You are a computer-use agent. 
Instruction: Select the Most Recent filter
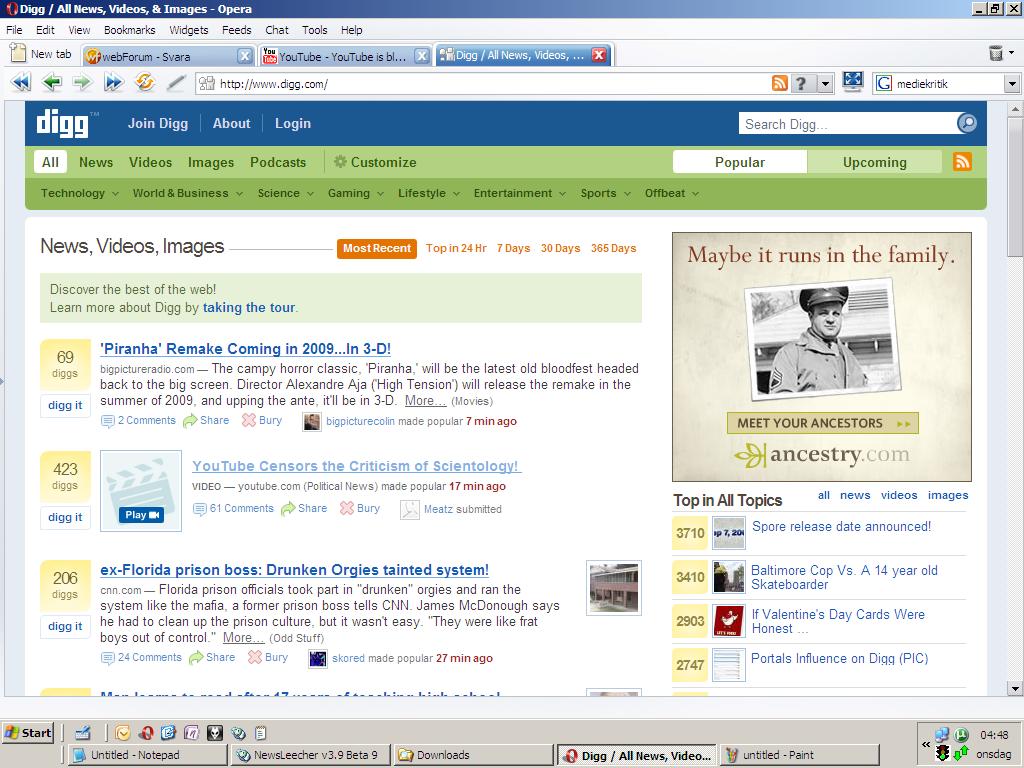click(x=377, y=248)
